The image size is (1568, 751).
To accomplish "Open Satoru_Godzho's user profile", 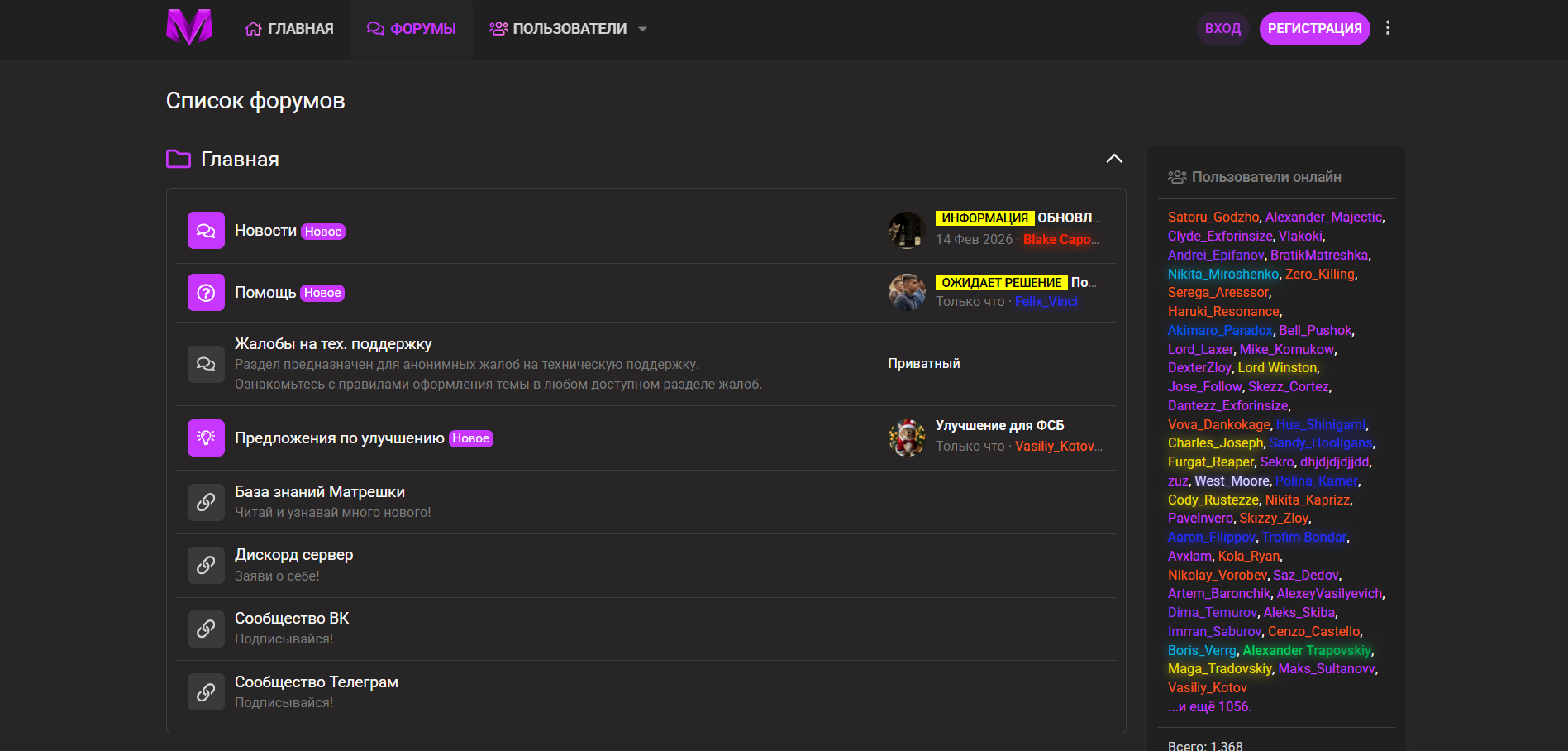I will point(1213,217).
